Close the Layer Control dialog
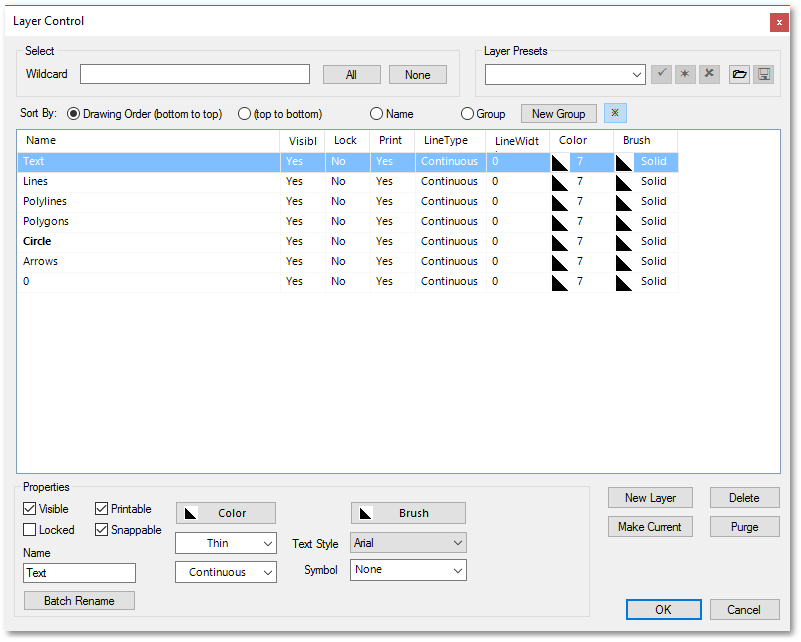801x642 pixels. click(779, 22)
